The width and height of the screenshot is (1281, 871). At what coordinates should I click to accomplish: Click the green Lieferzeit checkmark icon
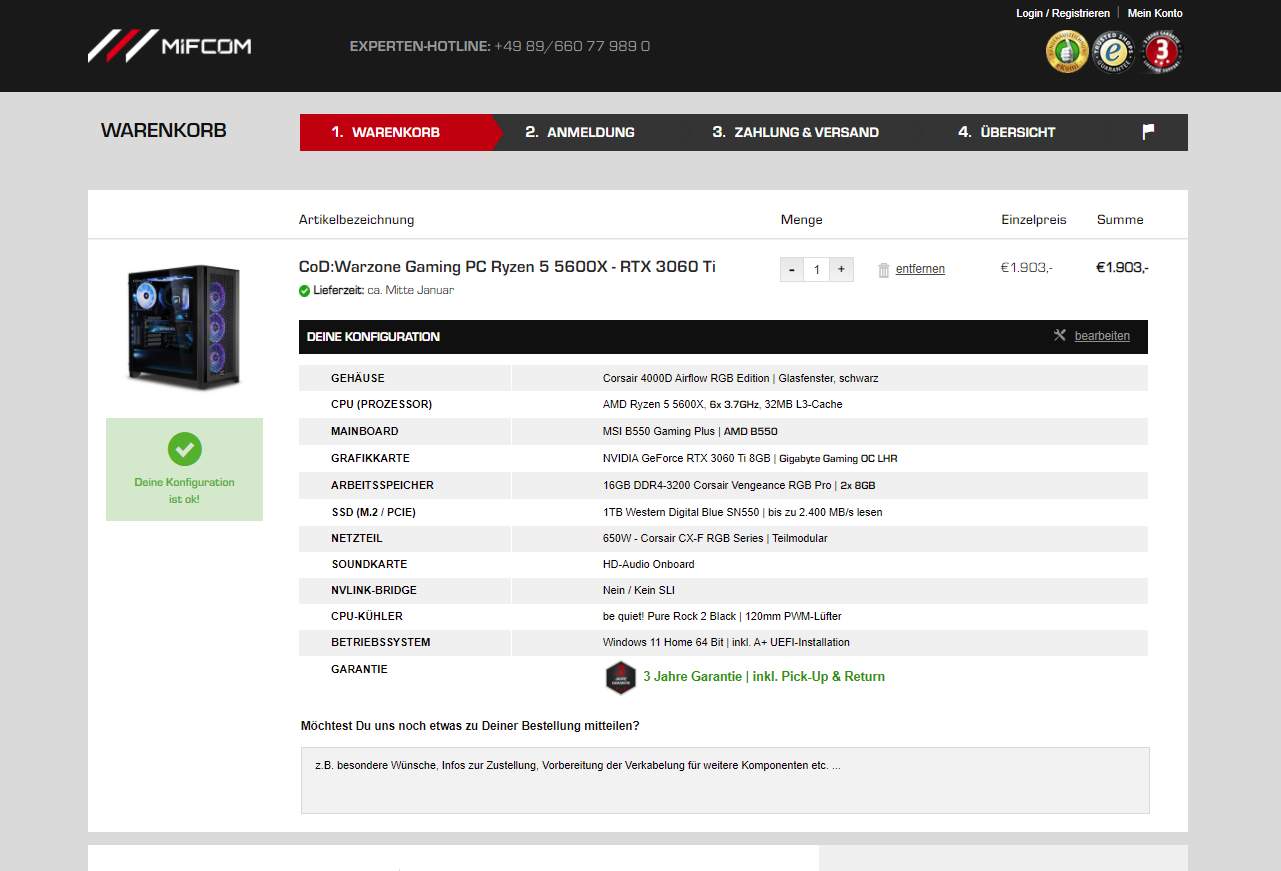pyautogui.click(x=304, y=291)
